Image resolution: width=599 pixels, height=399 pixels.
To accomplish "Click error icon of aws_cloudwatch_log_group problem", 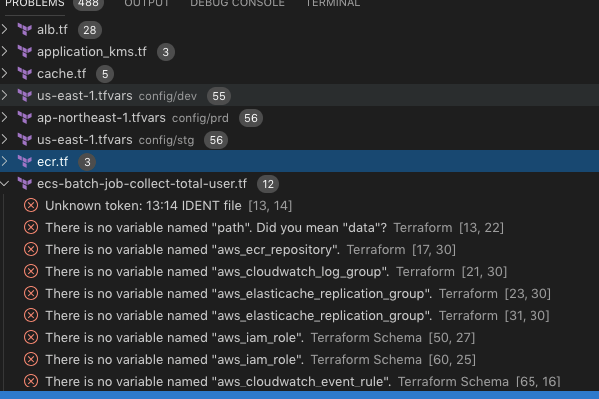I will click(31, 272).
